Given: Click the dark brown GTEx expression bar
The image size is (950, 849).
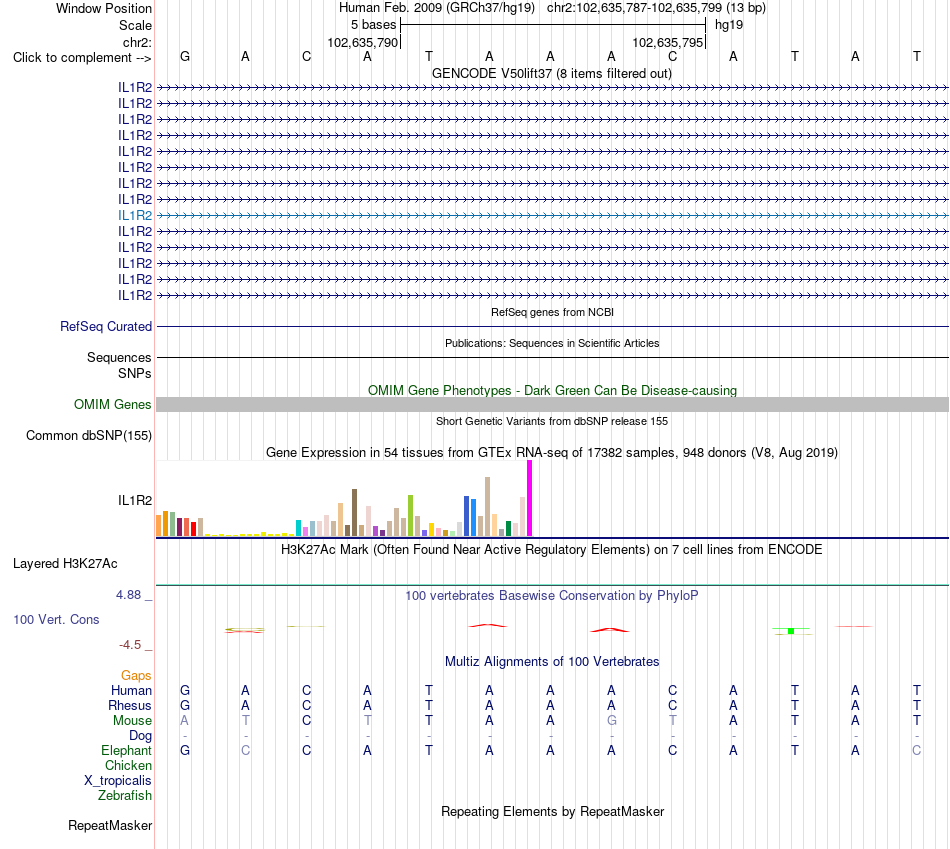Looking at the screenshot, I should click(x=354, y=513).
